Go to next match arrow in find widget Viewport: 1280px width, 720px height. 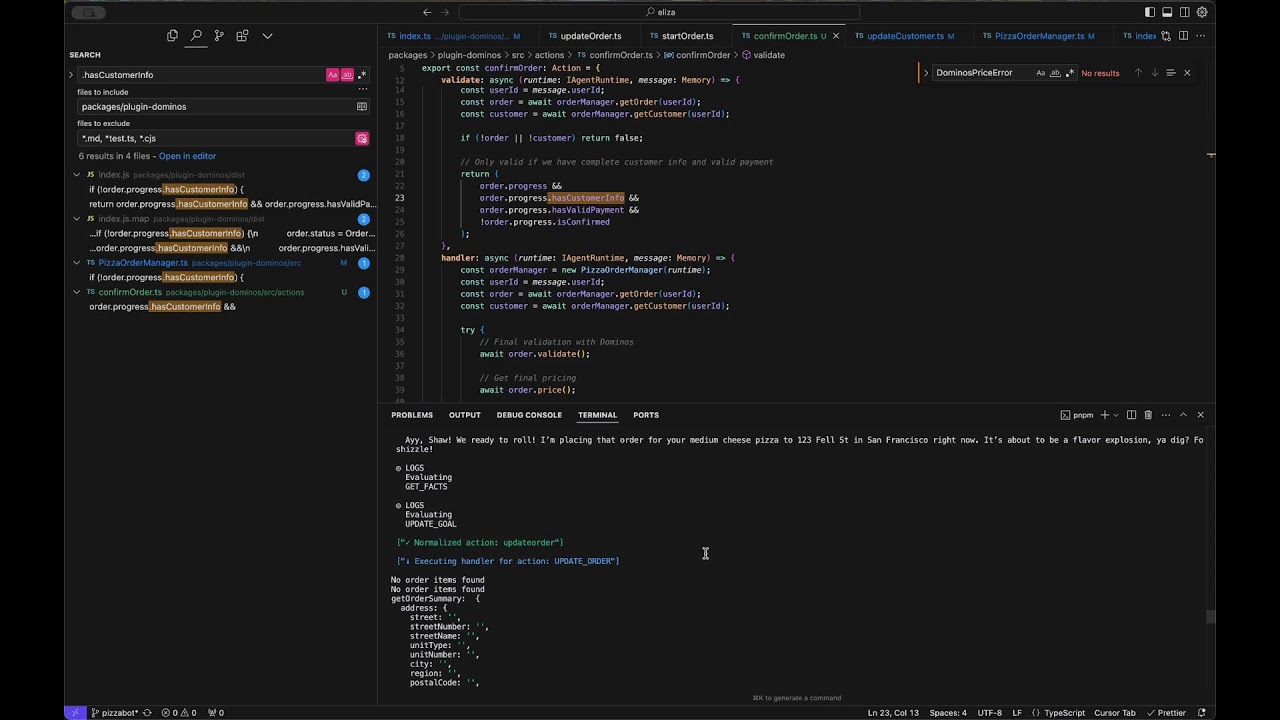point(1154,73)
